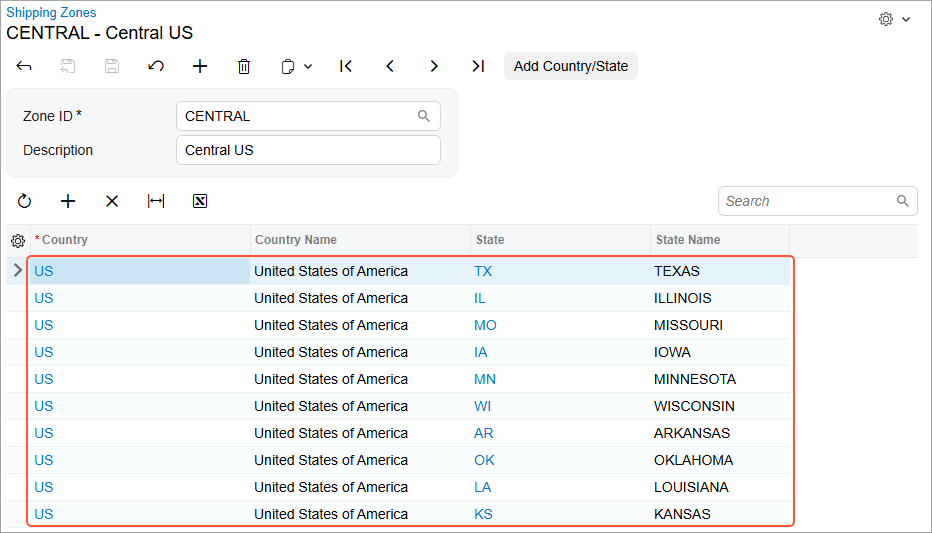The image size is (932, 533).
Task: Go to the next record
Action: [434, 66]
